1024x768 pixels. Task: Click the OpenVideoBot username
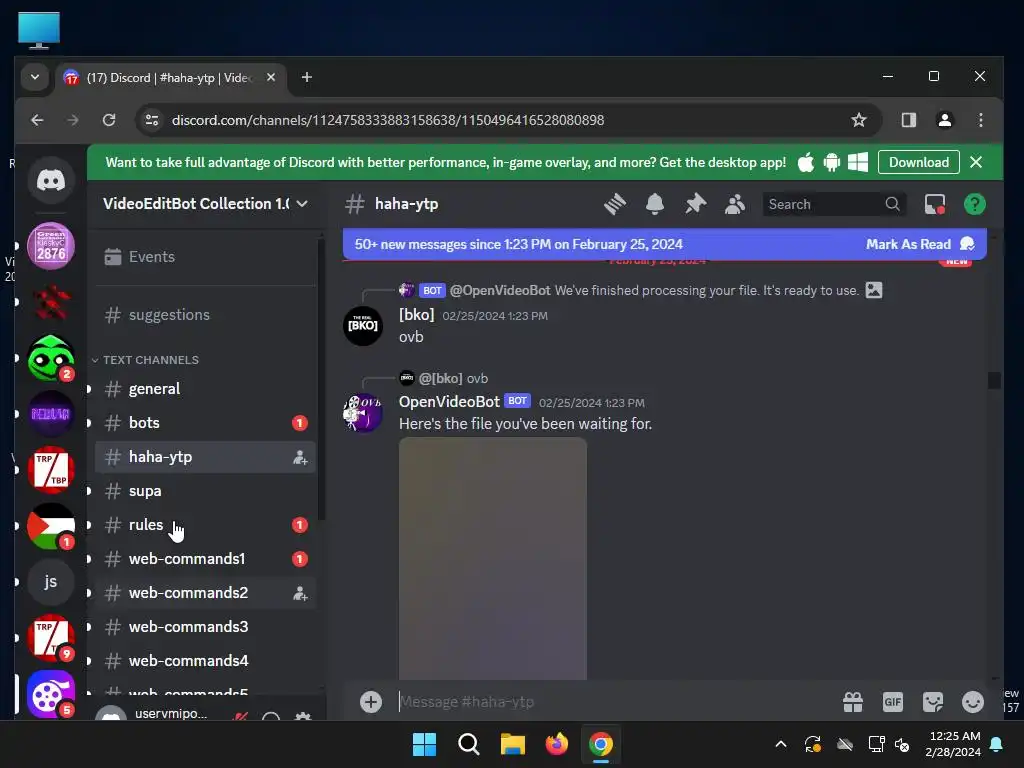pyautogui.click(x=449, y=402)
